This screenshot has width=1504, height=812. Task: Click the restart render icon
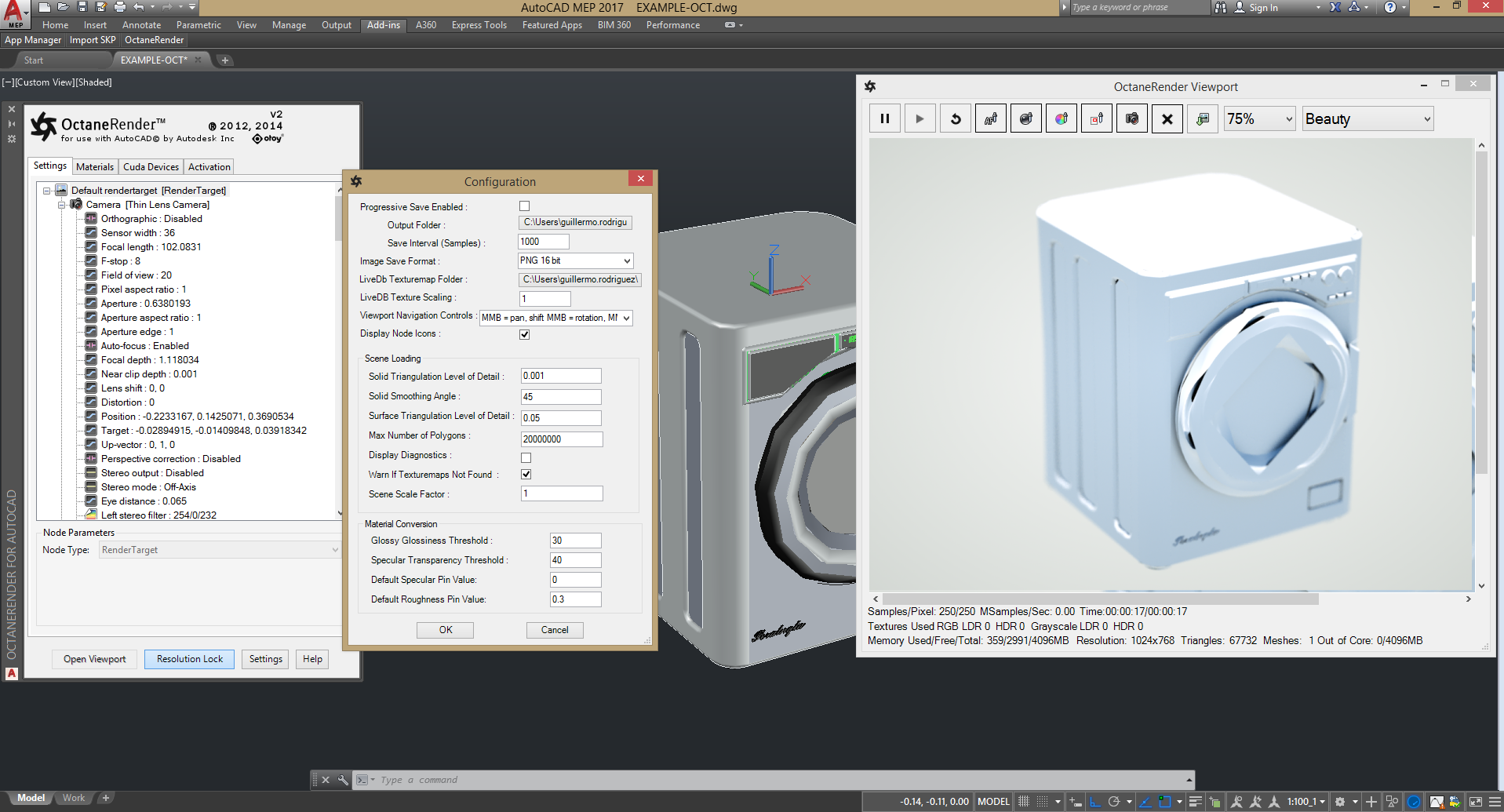tap(955, 119)
